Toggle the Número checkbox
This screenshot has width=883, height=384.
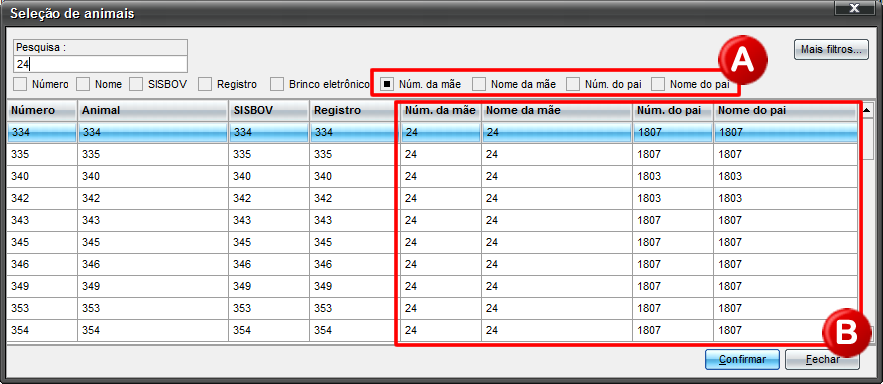pyautogui.click(x=20, y=84)
